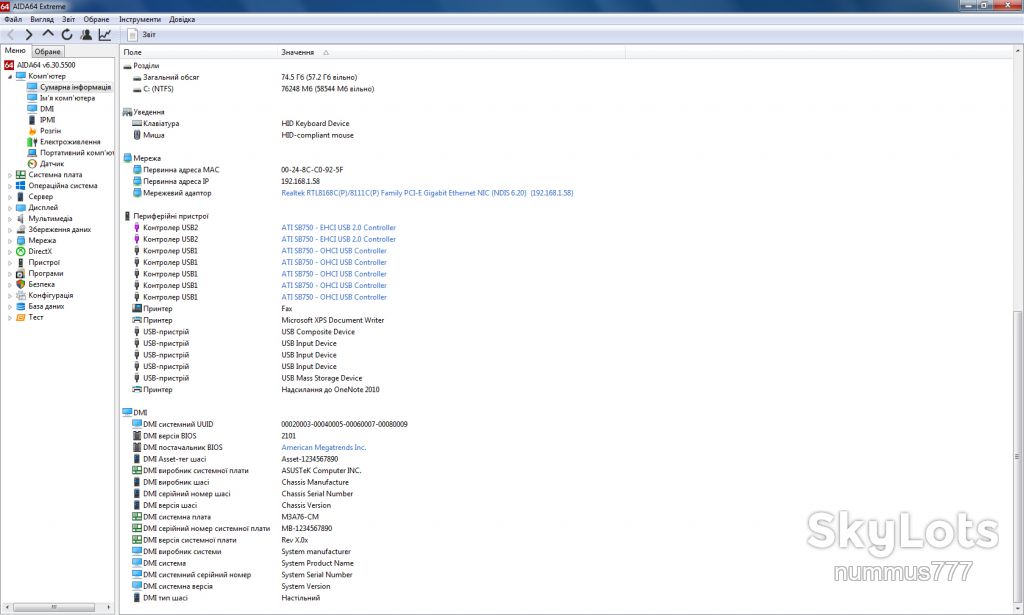1024x615 pixels.
Task: Select the MAC address value 00-24-8C-C0-92-5F
Action: click(312, 170)
